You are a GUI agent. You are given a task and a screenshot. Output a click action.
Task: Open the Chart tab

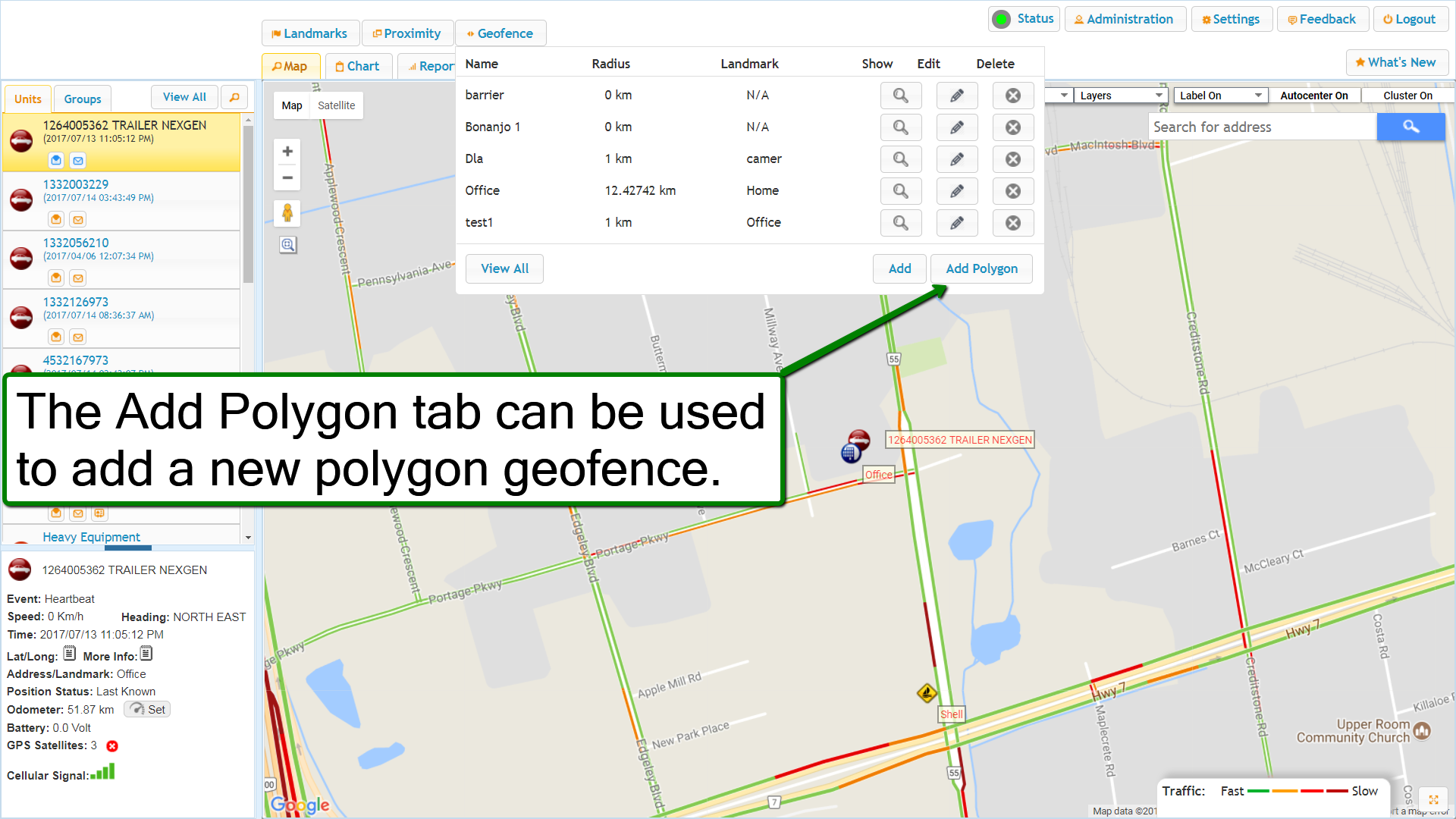coord(357,67)
